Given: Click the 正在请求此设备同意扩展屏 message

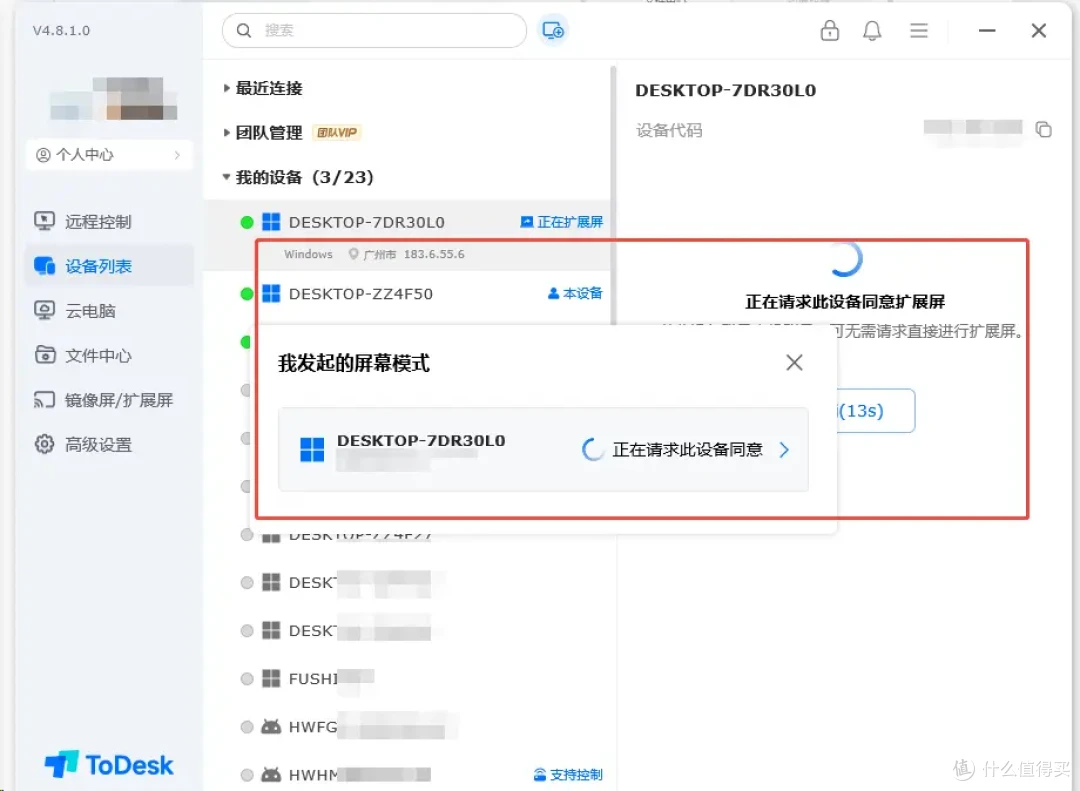Looking at the screenshot, I should [845, 301].
